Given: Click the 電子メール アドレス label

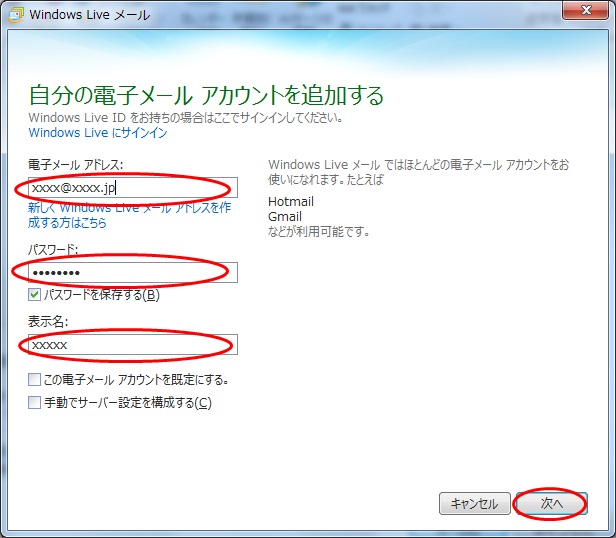Looking at the screenshot, I should coord(75,164).
